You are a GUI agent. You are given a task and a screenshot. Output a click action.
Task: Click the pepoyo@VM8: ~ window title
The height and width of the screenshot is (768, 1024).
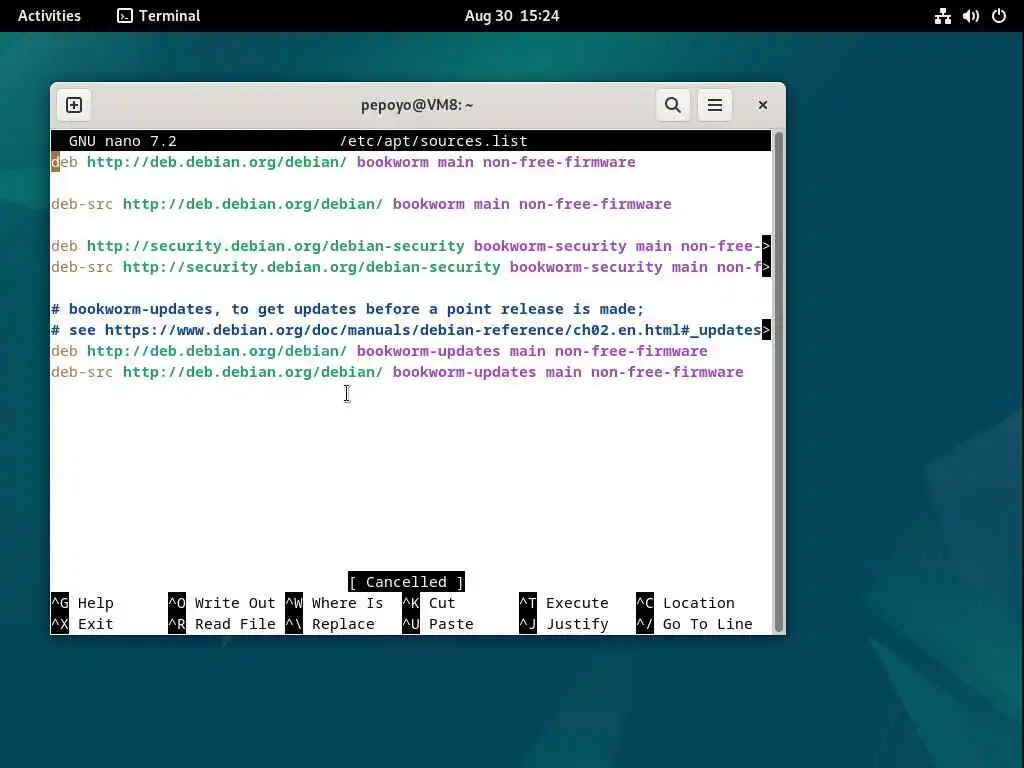click(417, 105)
